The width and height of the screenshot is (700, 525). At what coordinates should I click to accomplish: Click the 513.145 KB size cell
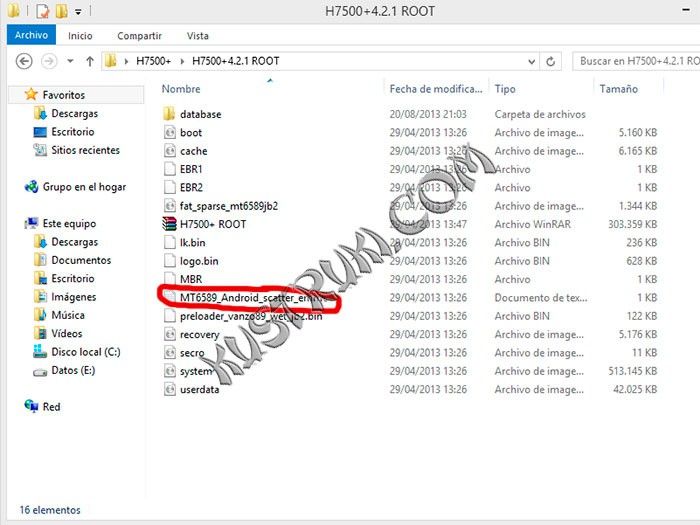tap(632, 371)
